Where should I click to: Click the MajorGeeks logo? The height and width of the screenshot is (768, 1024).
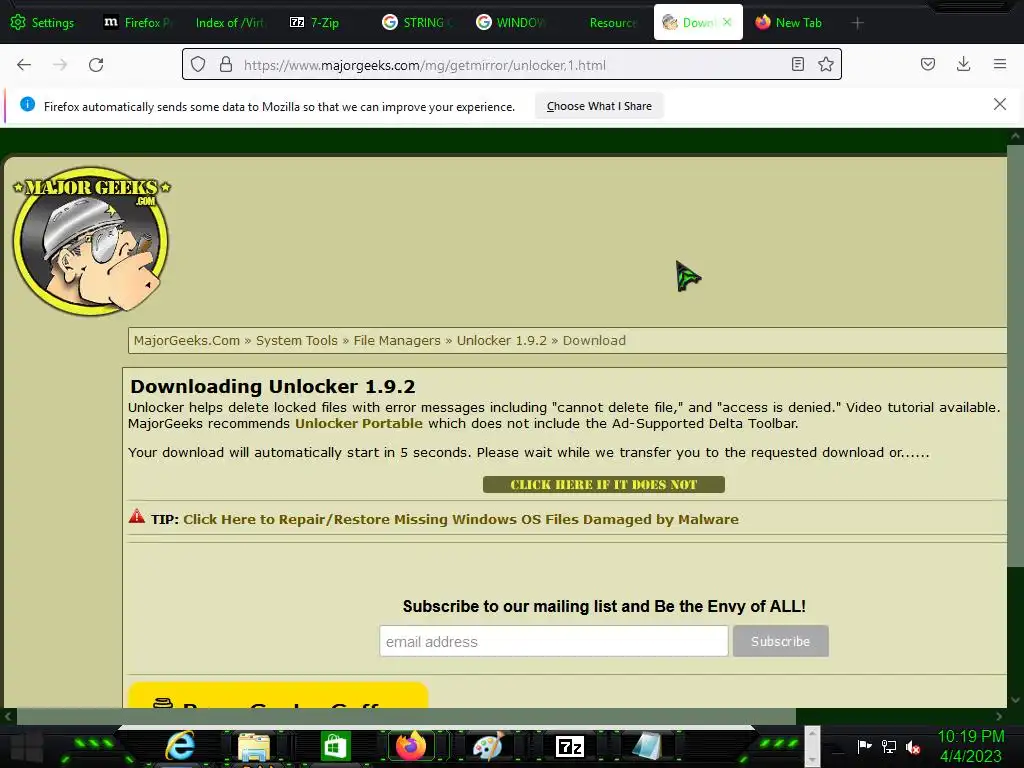[91, 240]
